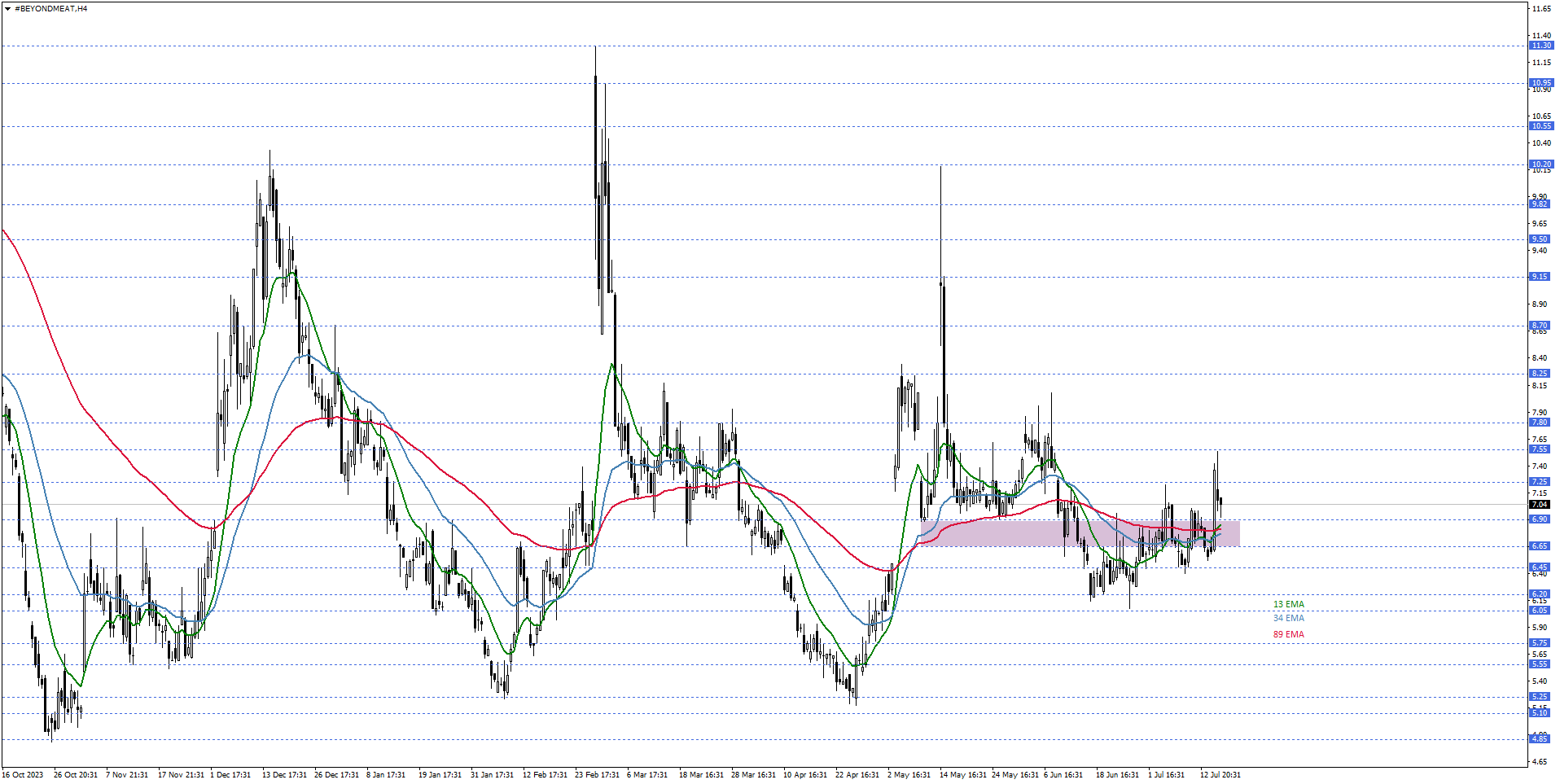The height and width of the screenshot is (784, 1560).
Task: Click the 10.55 level price tag
Action: (x=1540, y=126)
